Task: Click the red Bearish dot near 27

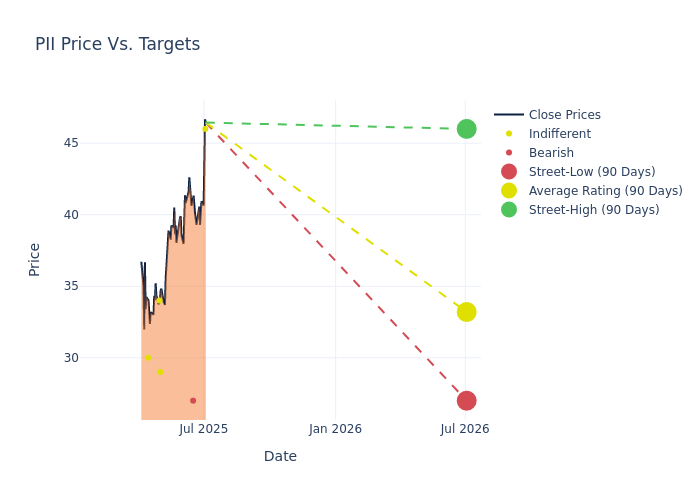Action: tap(193, 401)
